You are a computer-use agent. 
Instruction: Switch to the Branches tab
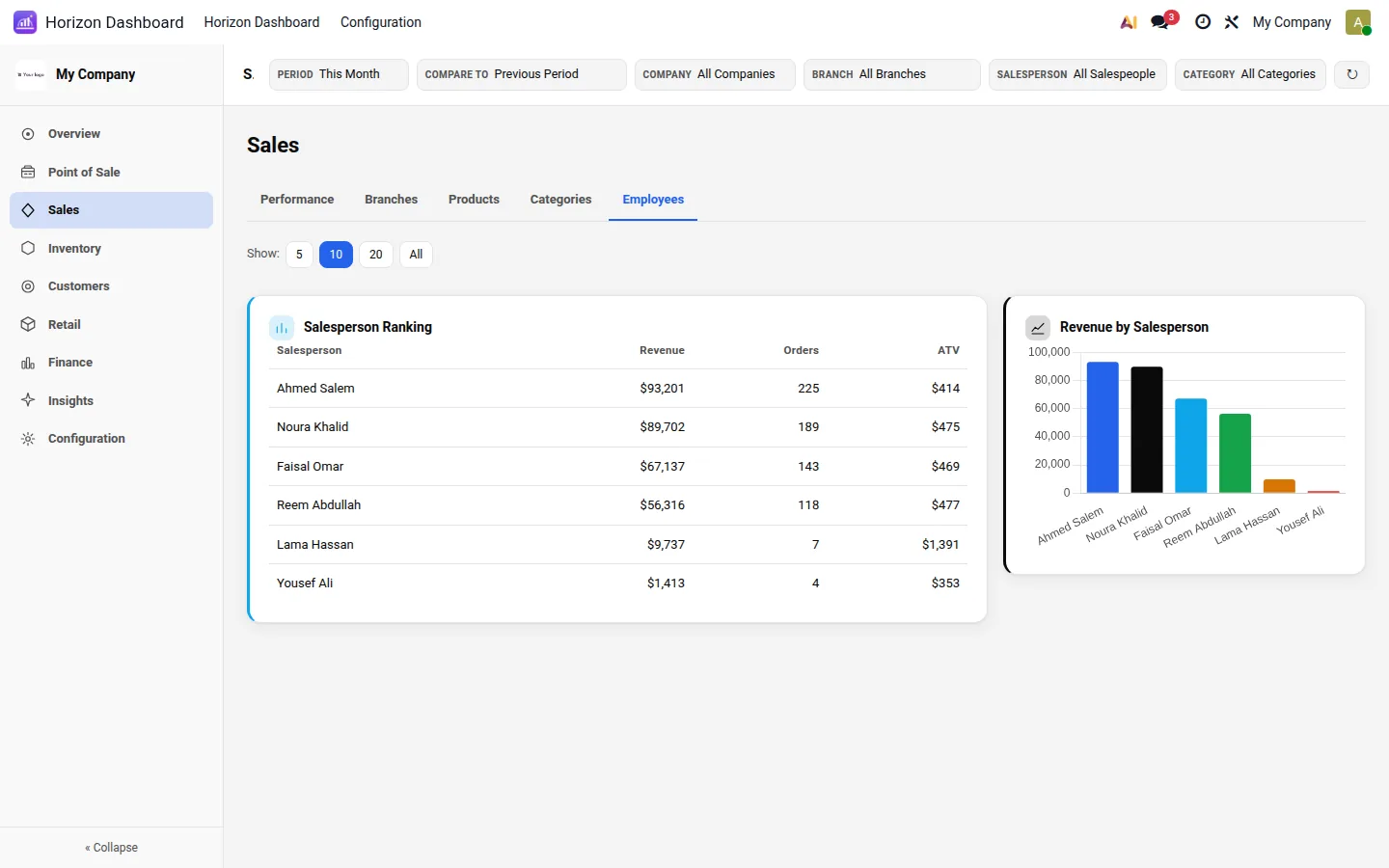pyautogui.click(x=392, y=200)
